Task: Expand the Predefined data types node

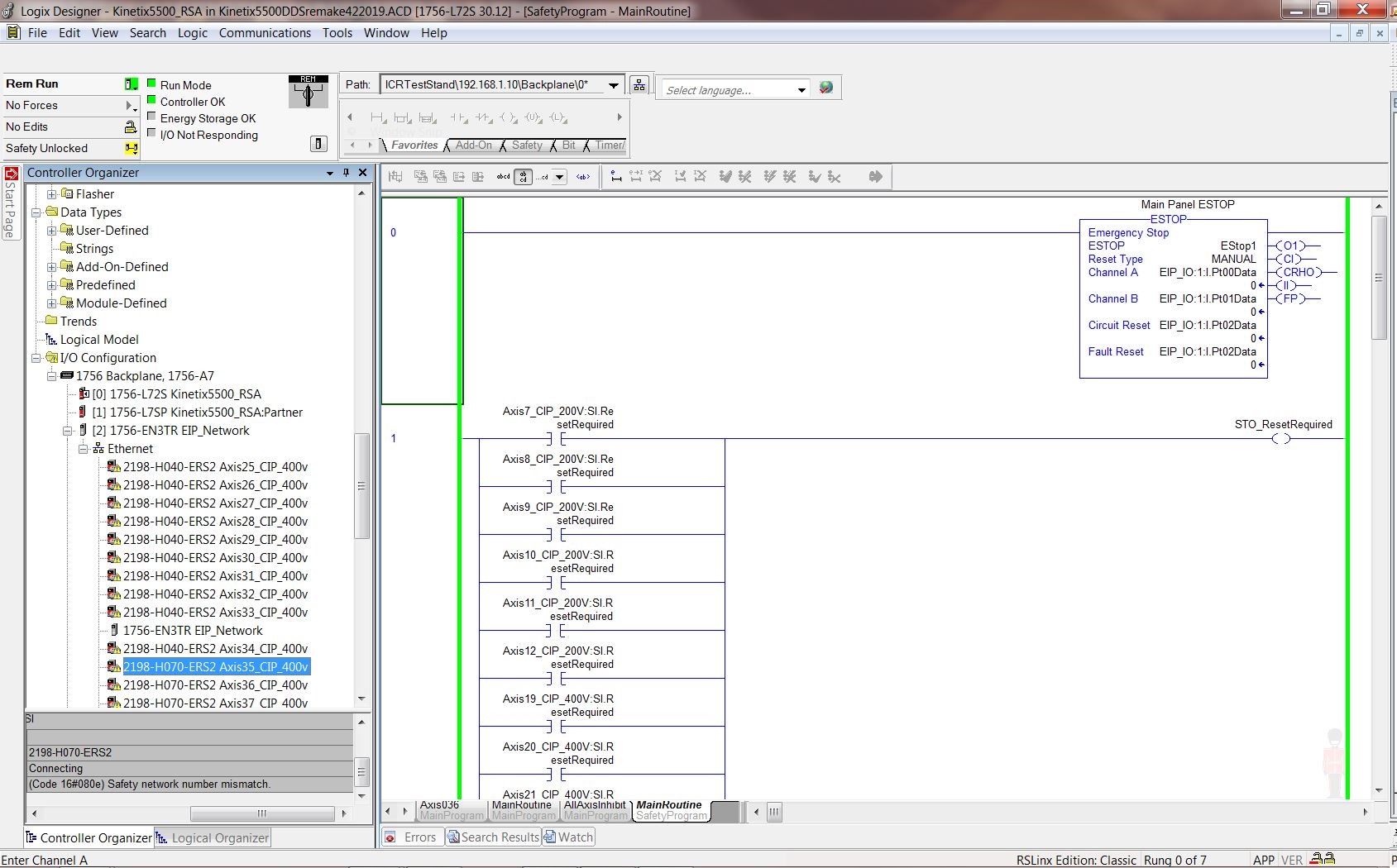Action: pos(51,284)
